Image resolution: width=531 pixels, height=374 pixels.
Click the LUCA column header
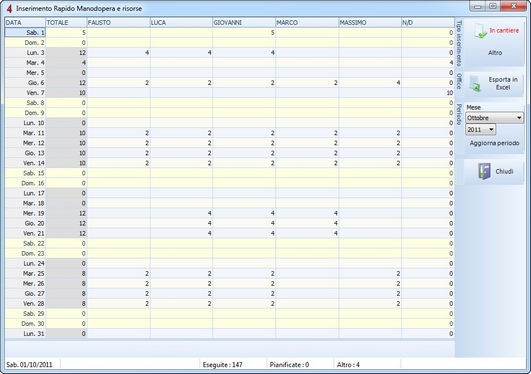pyautogui.click(x=181, y=23)
